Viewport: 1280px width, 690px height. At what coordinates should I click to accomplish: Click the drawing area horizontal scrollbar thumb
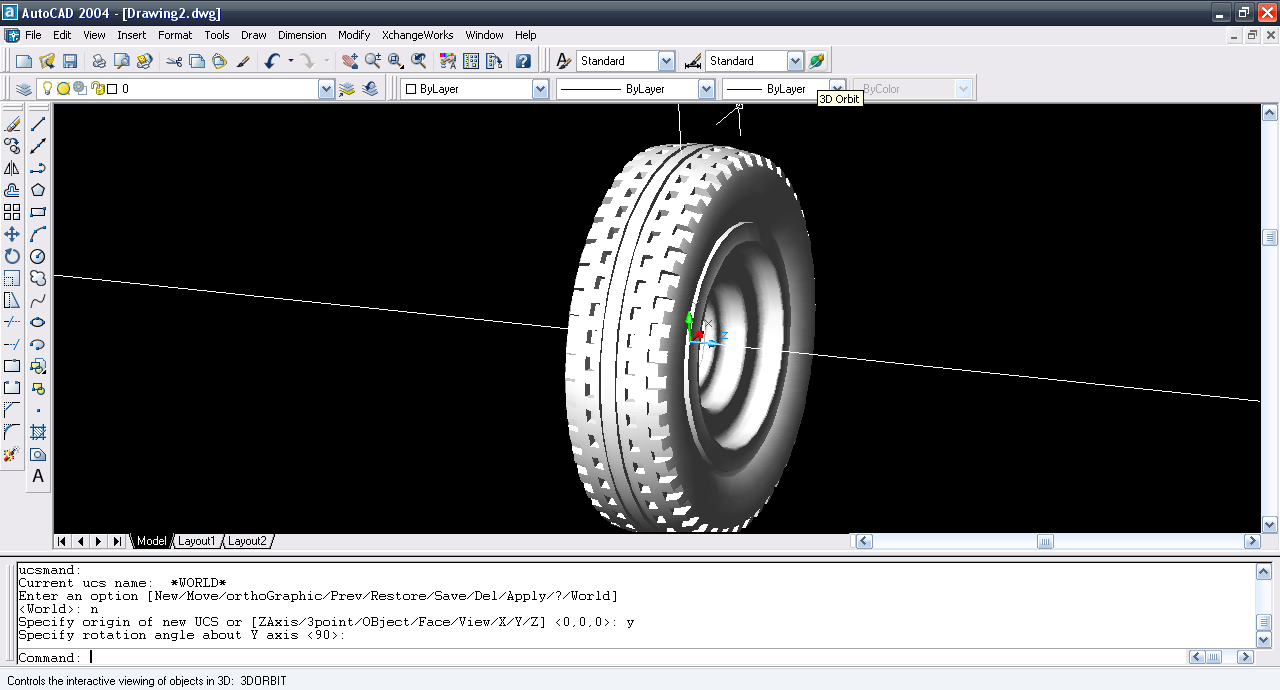click(1045, 541)
